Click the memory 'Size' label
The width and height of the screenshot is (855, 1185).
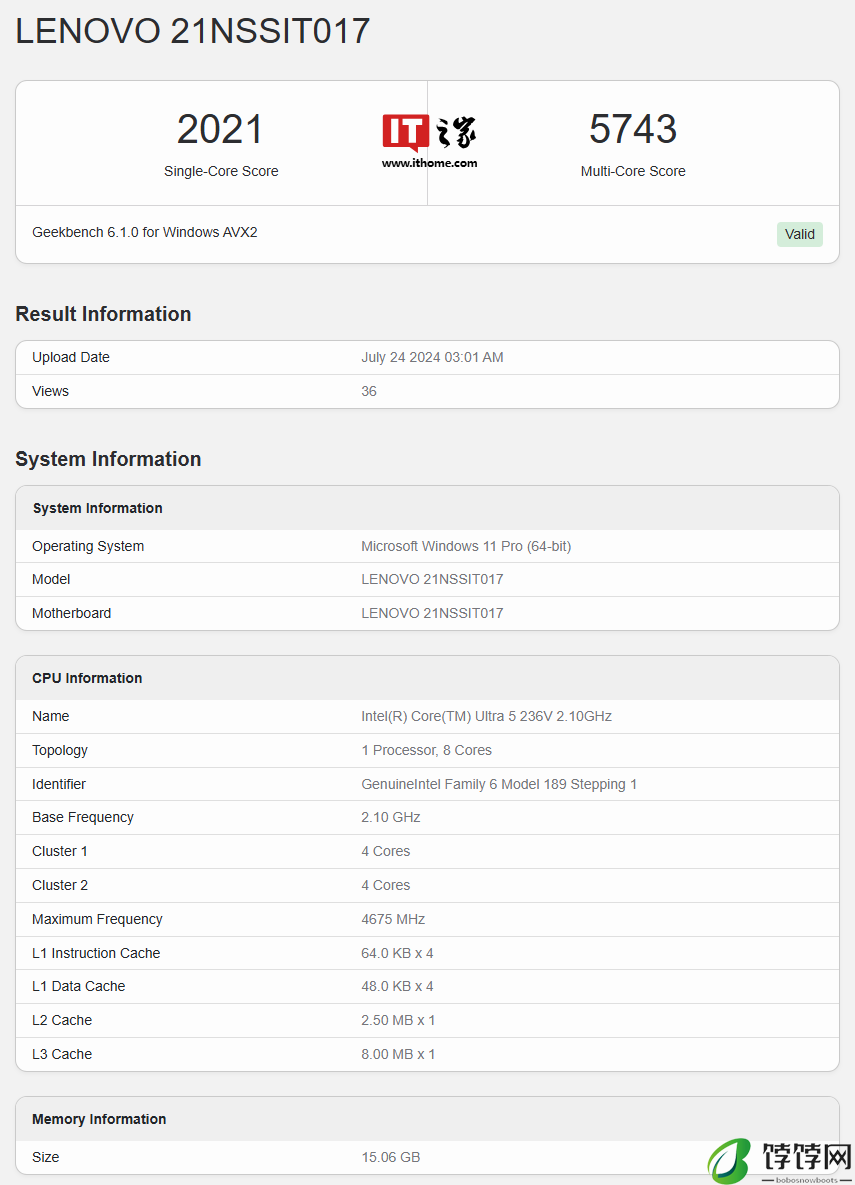click(45, 1158)
